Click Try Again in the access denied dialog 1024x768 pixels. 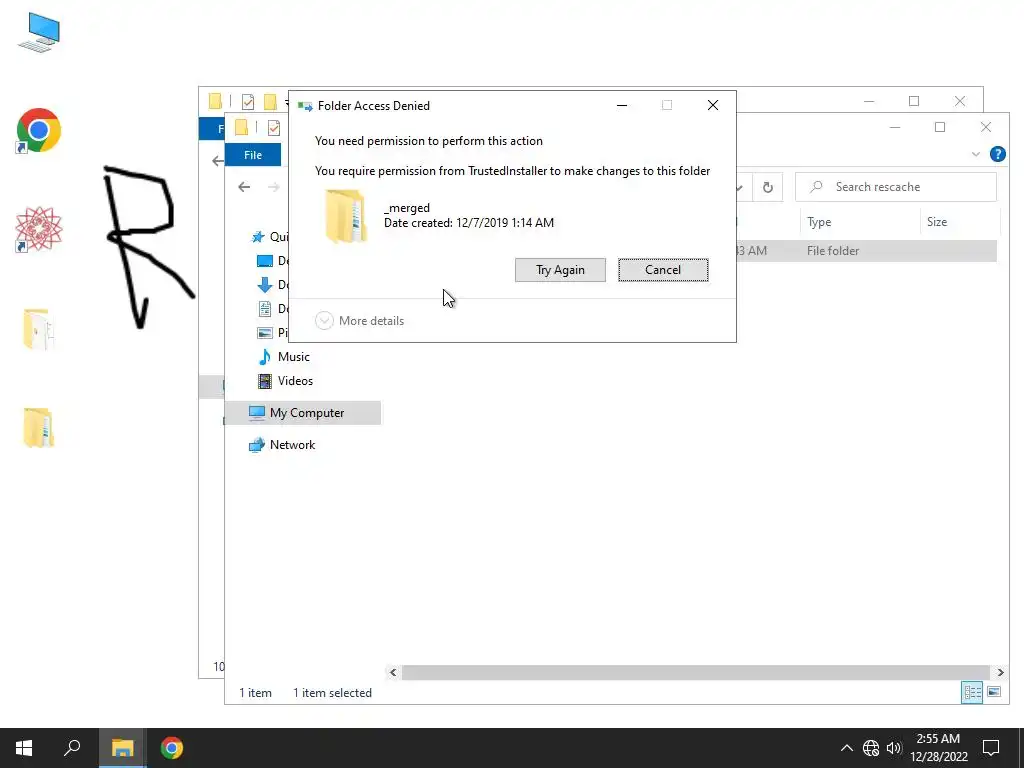pos(560,270)
